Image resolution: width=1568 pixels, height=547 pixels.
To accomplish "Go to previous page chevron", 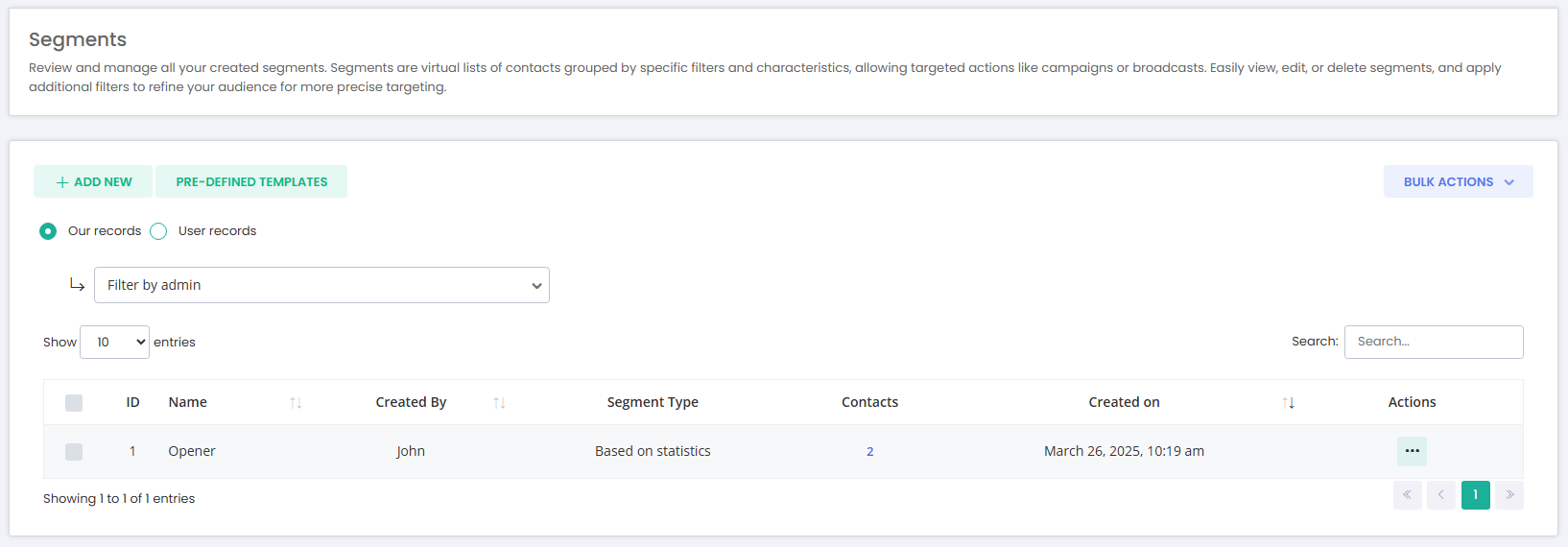I will [x=1441, y=495].
